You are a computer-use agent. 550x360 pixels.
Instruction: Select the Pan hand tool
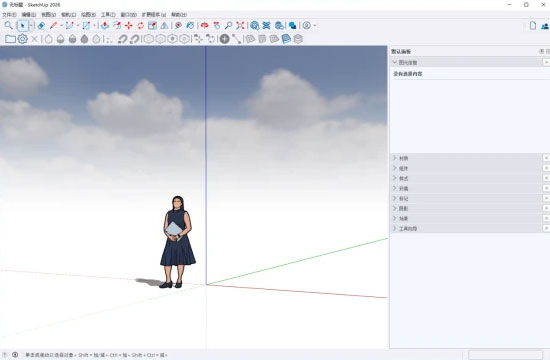216,26
